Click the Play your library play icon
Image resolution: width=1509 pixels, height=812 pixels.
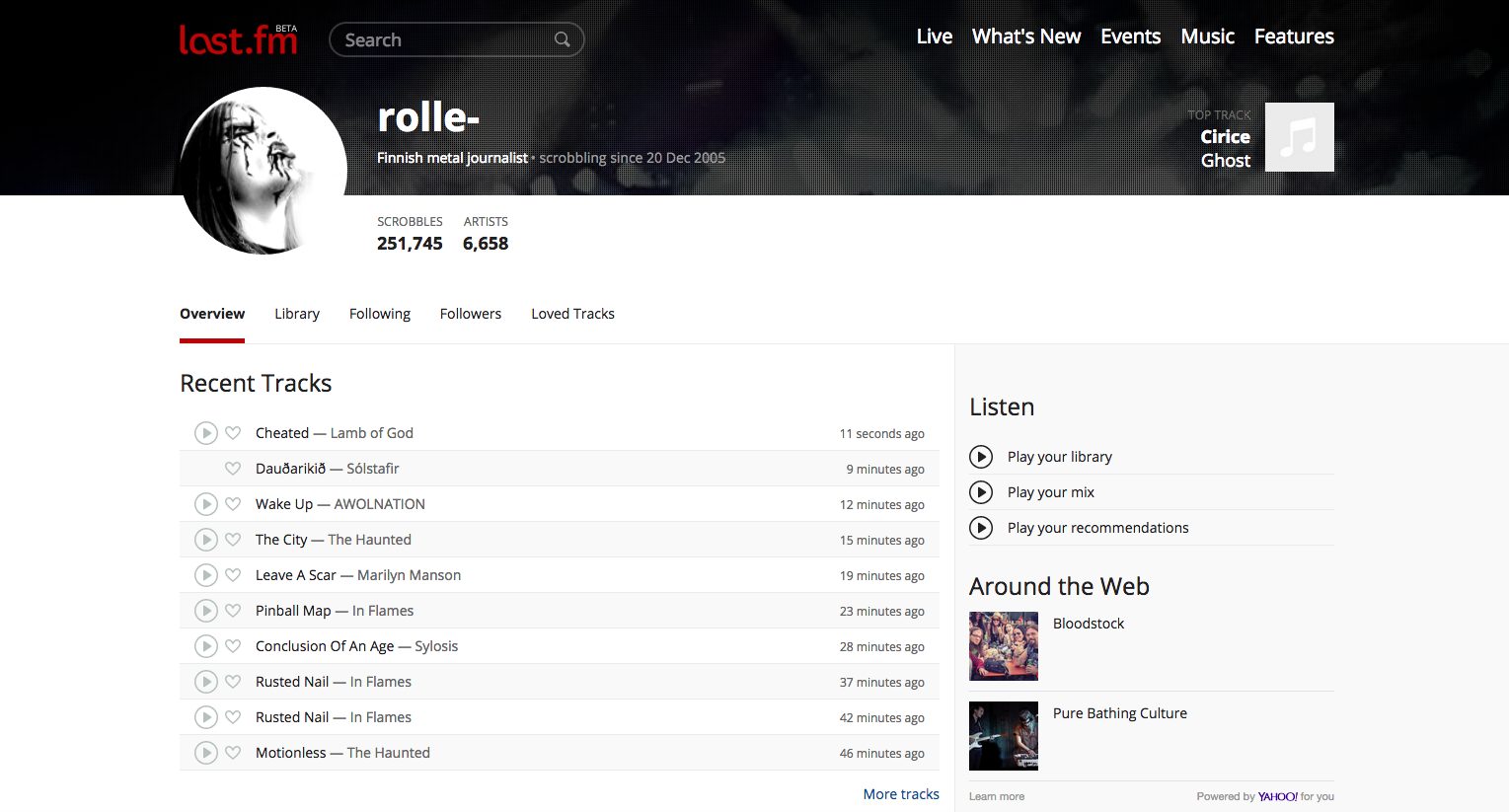pos(981,457)
